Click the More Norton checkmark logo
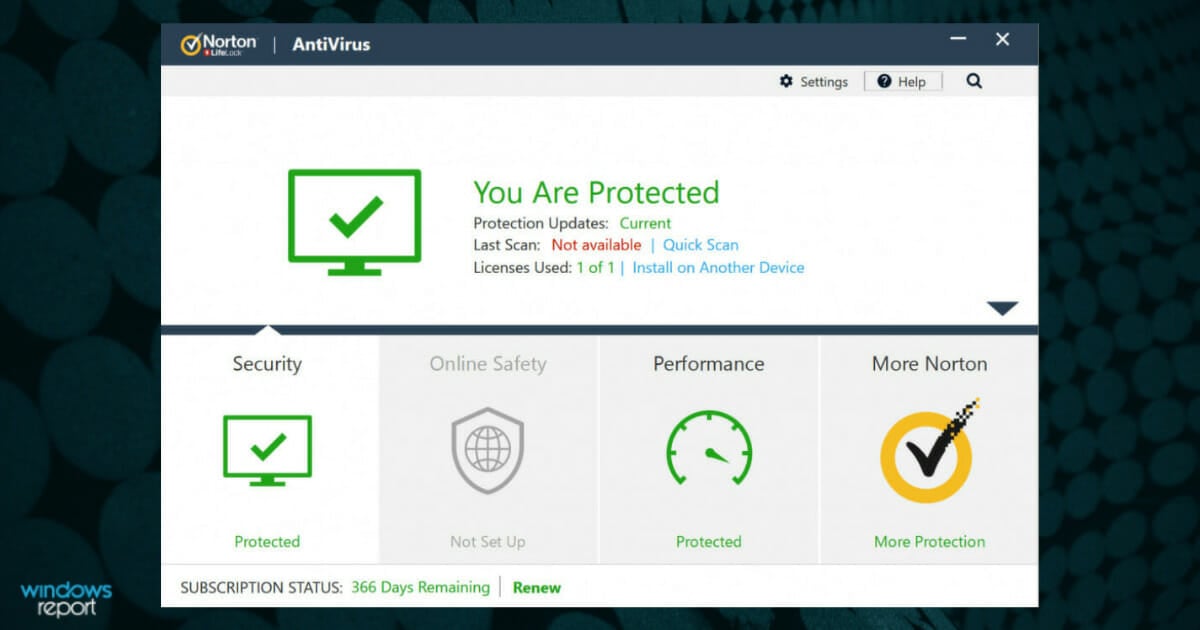The width and height of the screenshot is (1200, 630). pyautogui.click(x=929, y=450)
